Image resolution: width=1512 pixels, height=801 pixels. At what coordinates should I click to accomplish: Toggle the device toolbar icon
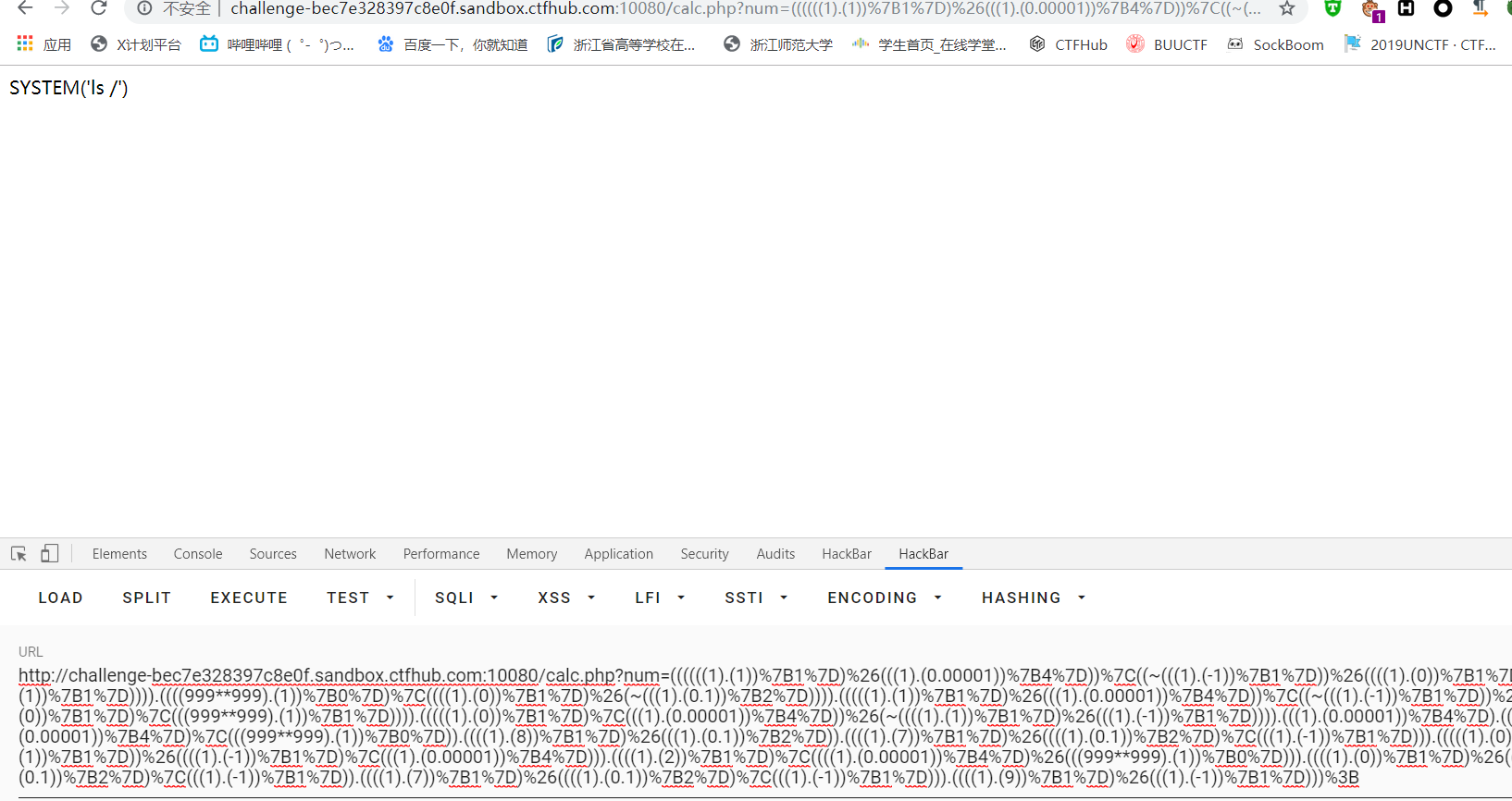49,554
